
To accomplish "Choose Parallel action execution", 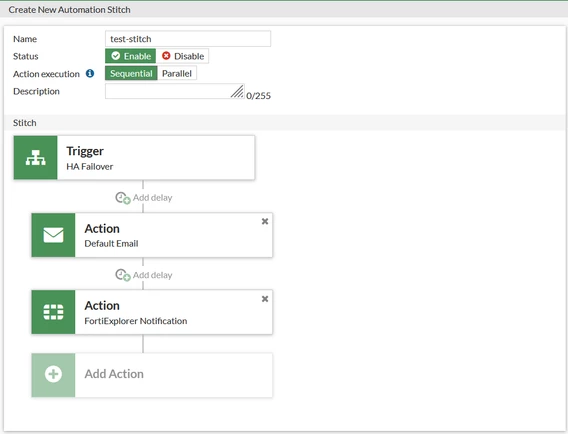I will coord(177,74).
